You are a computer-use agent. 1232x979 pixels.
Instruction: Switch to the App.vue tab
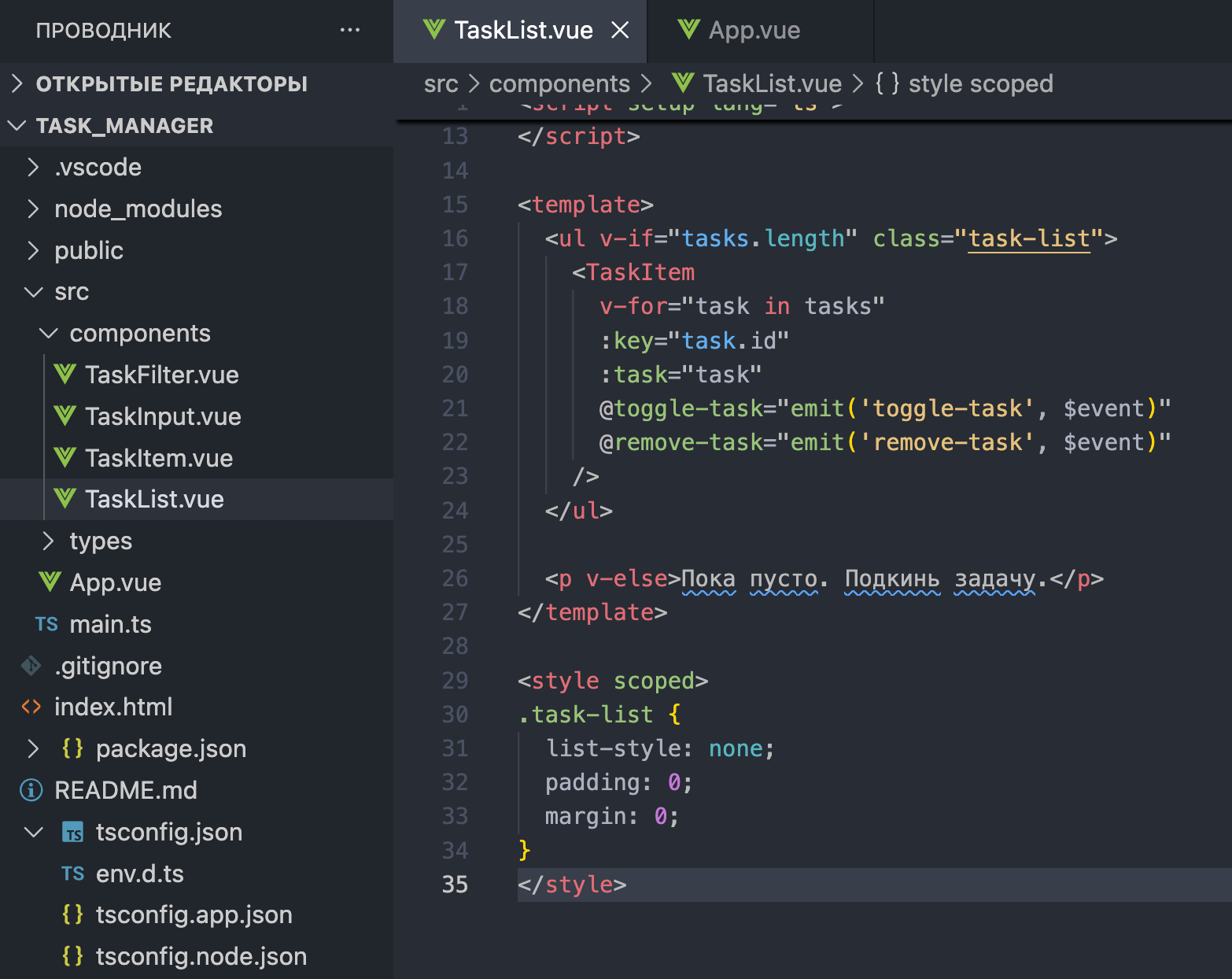pos(753,31)
